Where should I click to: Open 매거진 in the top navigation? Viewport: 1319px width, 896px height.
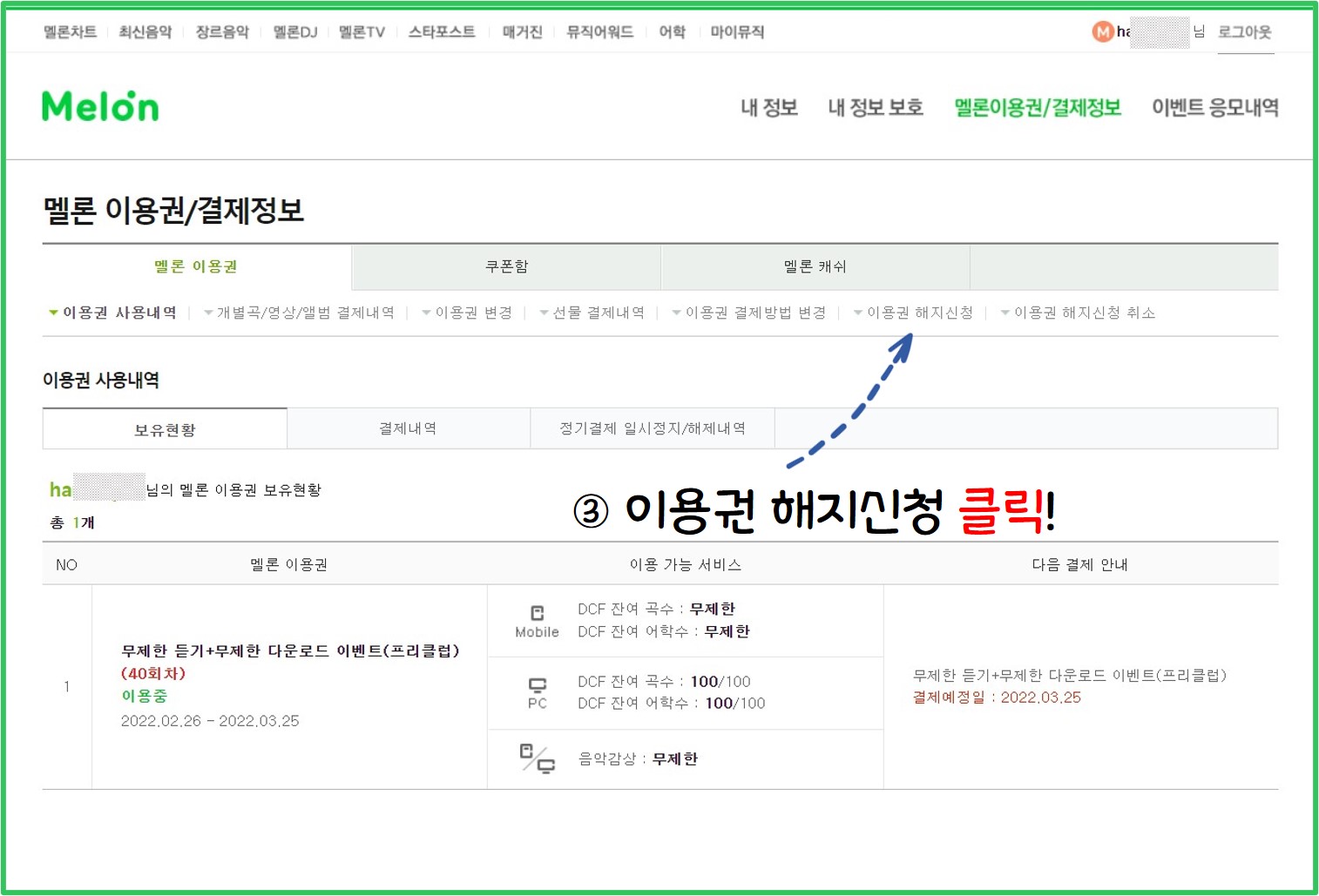(522, 32)
